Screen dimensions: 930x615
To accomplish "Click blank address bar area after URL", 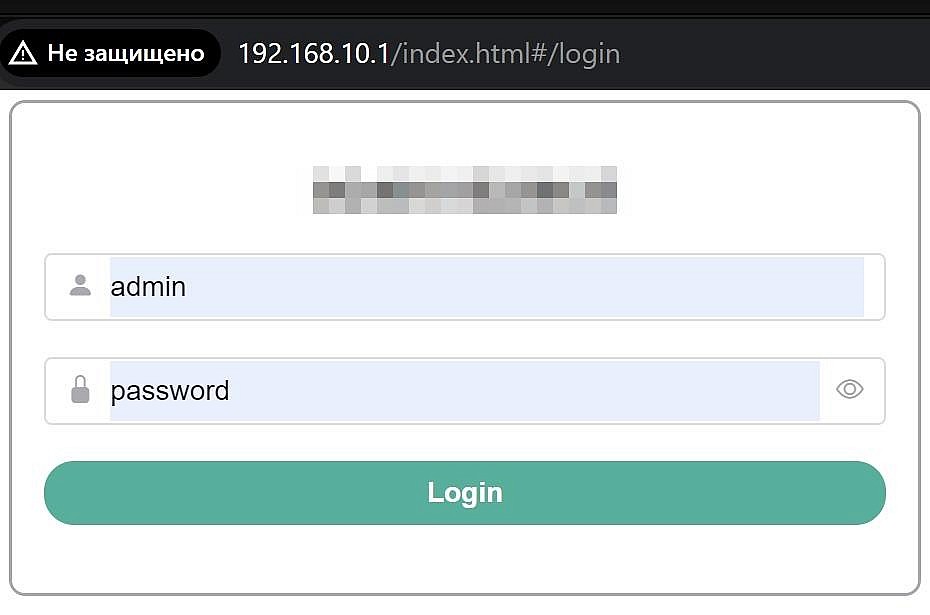I will point(771,53).
